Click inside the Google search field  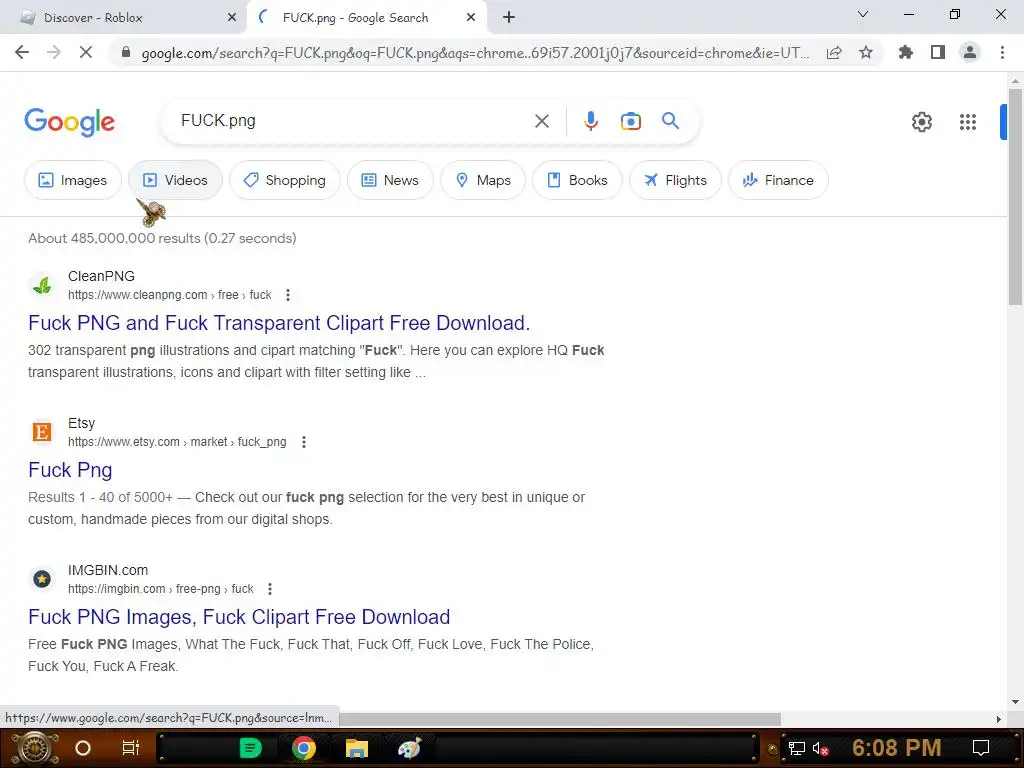pos(353,121)
